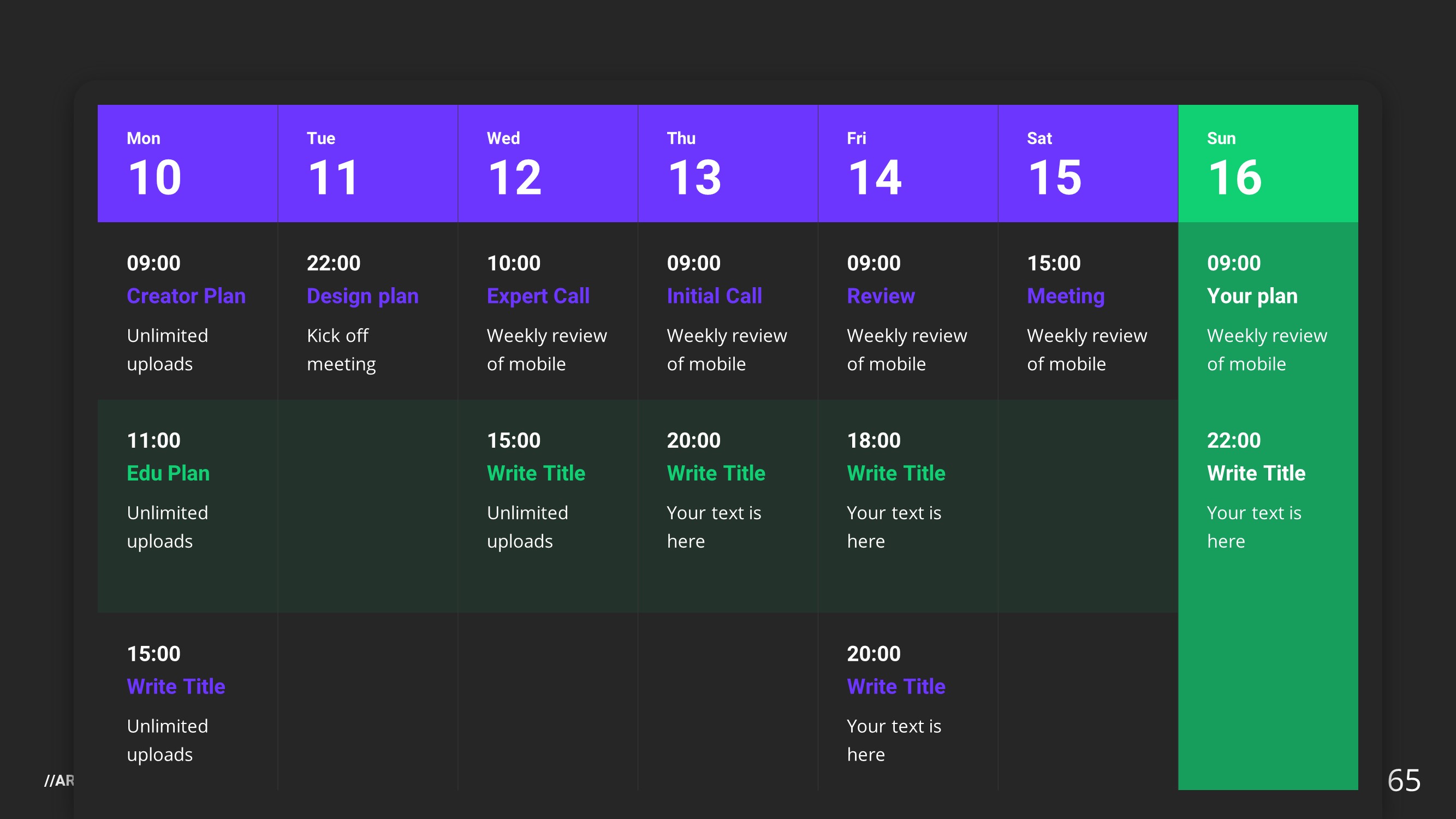
Task: Click the 18:00 time on Friday
Action: [873, 440]
